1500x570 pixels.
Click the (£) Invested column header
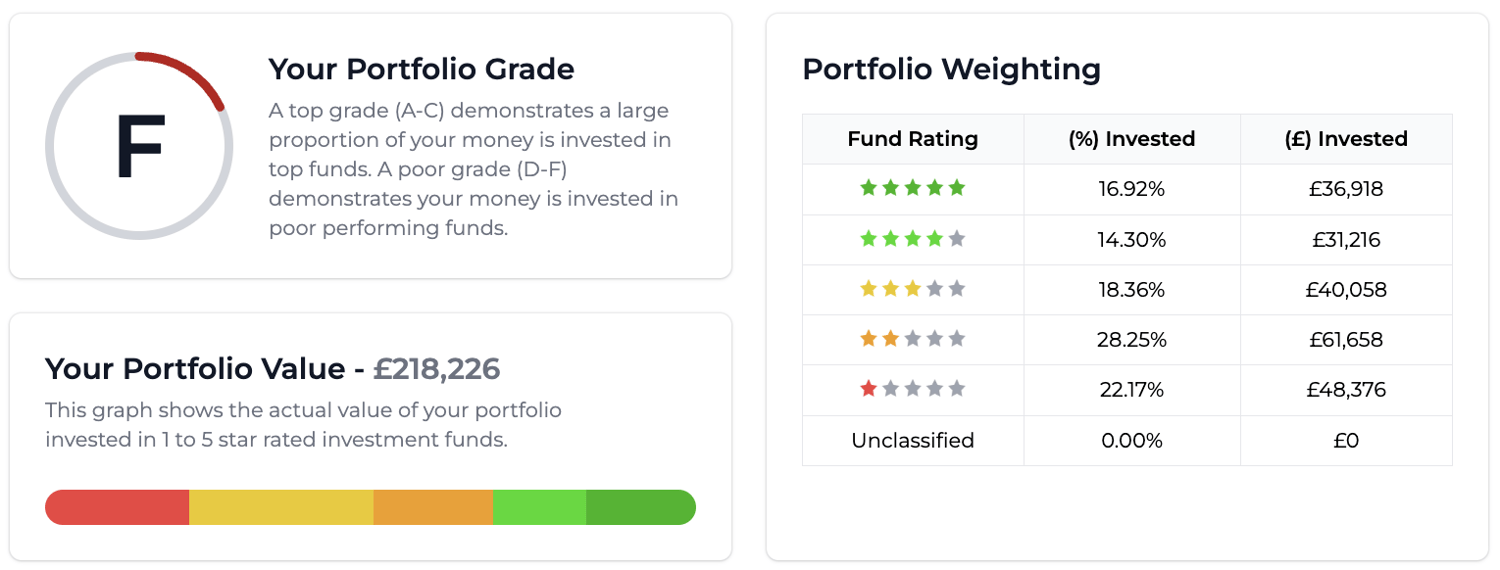1345,139
